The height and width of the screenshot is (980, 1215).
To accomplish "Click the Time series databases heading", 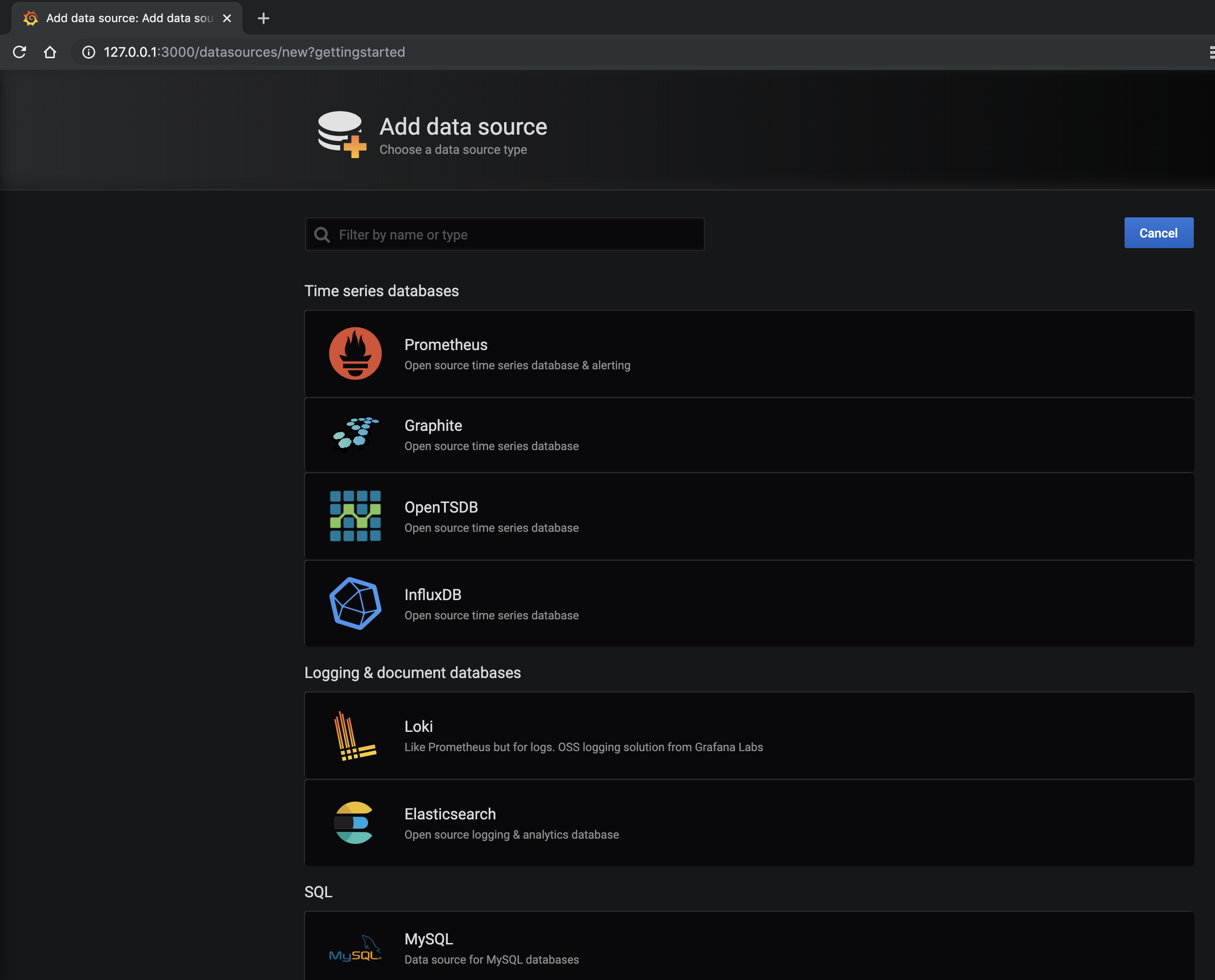I will [x=381, y=291].
